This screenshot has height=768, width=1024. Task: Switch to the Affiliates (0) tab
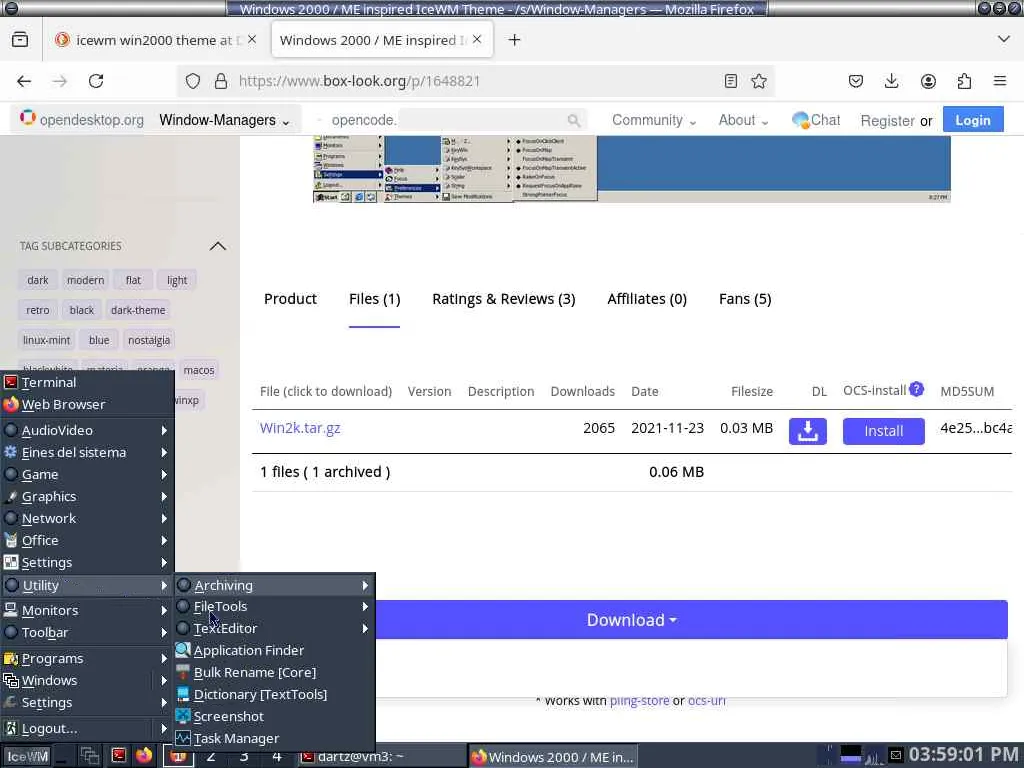(x=647, y=299)
